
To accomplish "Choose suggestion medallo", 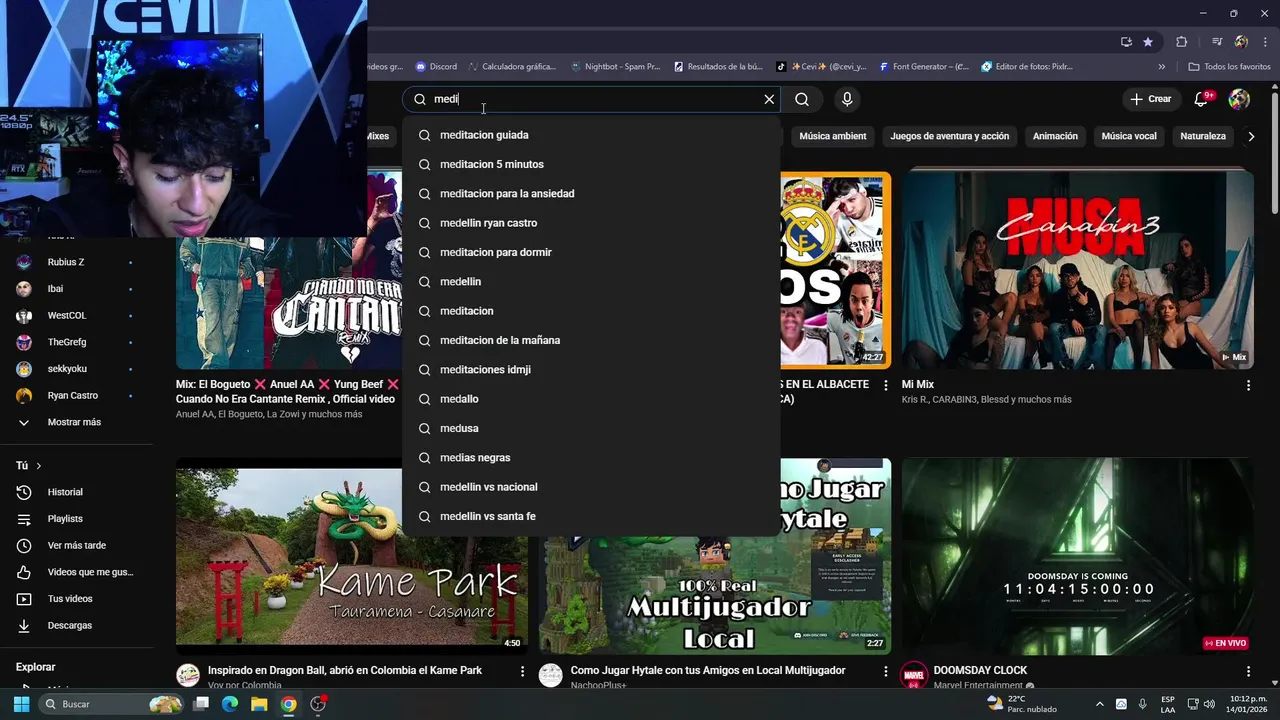I will click(591, 399).
